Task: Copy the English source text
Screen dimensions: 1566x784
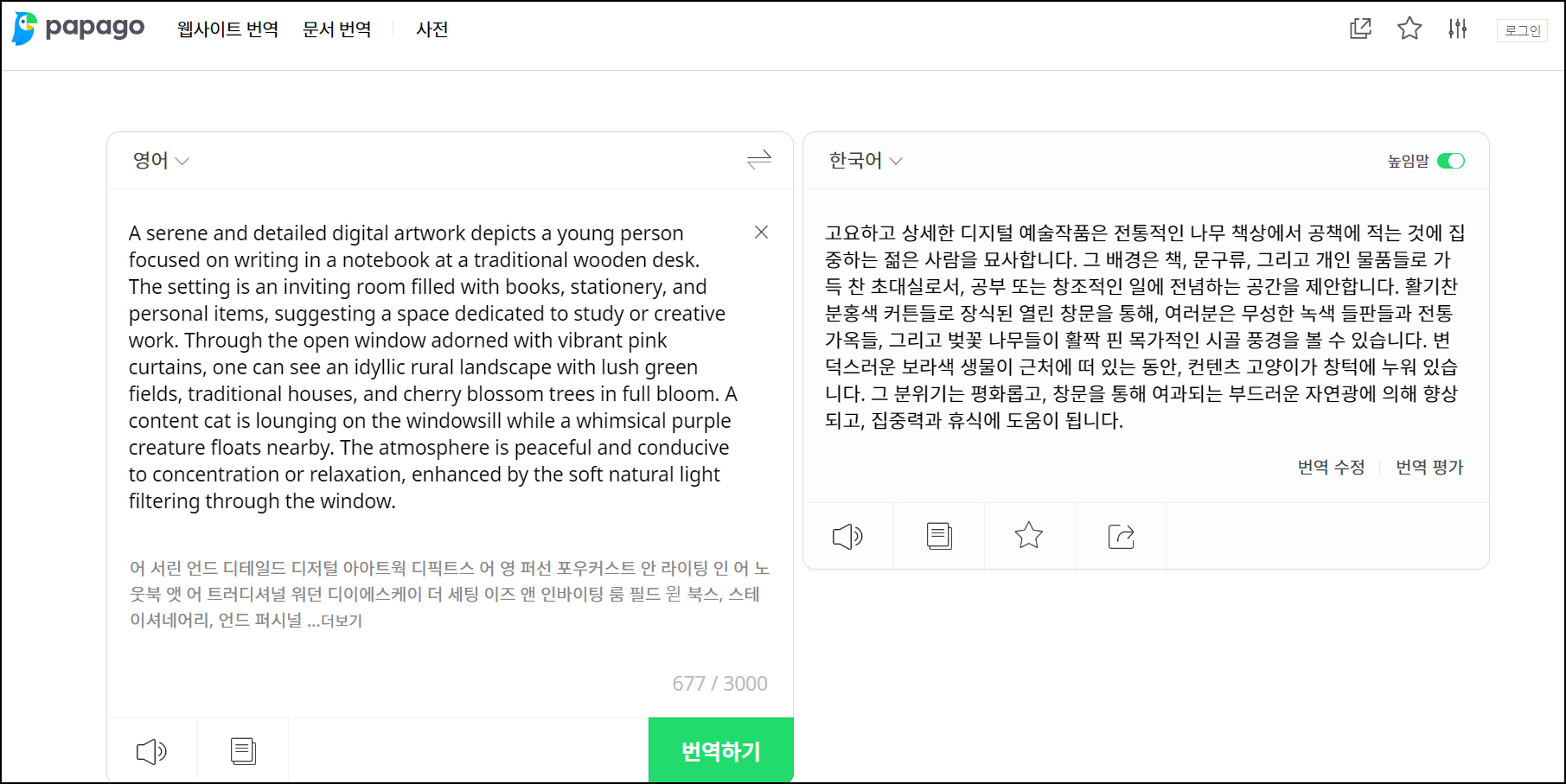Action: 242,750
